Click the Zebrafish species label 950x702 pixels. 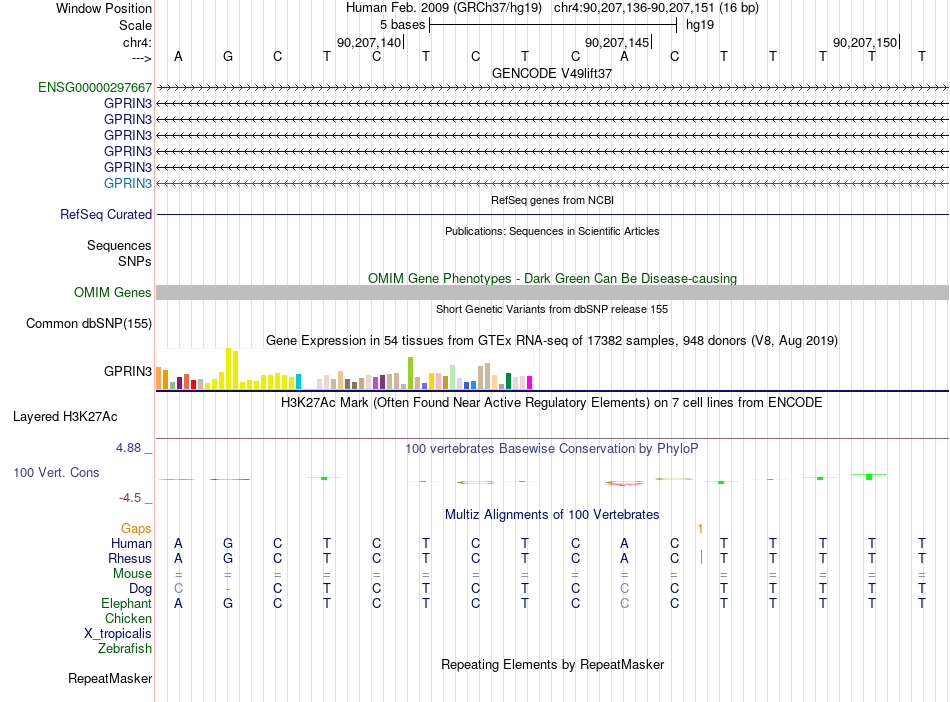(x=125, y=648)
